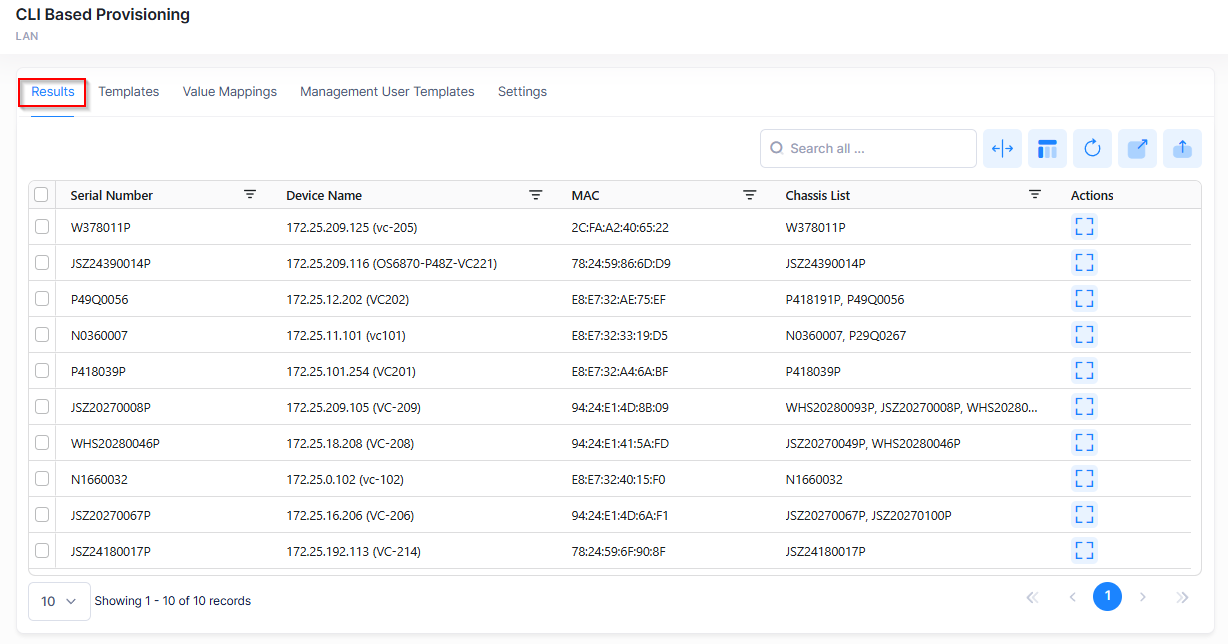Check the select-all checkbox in table header
The height and width of the screenshot is (644, 1228).
[42, 195]
